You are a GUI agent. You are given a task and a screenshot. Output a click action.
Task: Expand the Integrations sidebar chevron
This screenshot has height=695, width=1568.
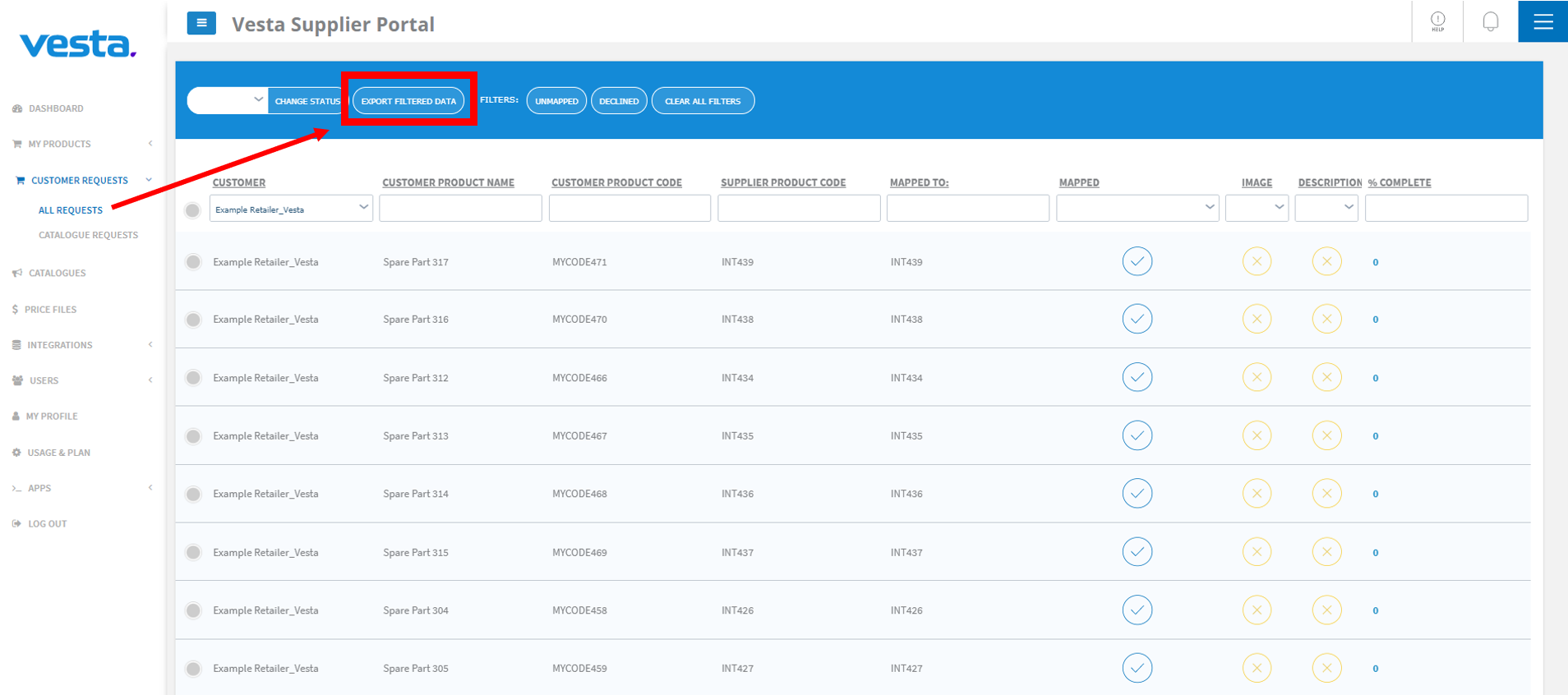click(x=150, y=345)
